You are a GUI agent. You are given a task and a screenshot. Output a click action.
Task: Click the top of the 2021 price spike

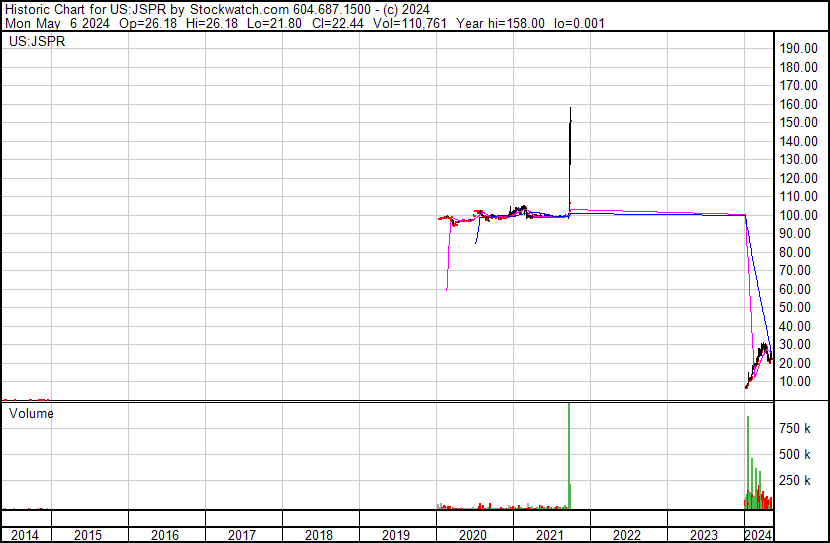click(x=570, y=108)
